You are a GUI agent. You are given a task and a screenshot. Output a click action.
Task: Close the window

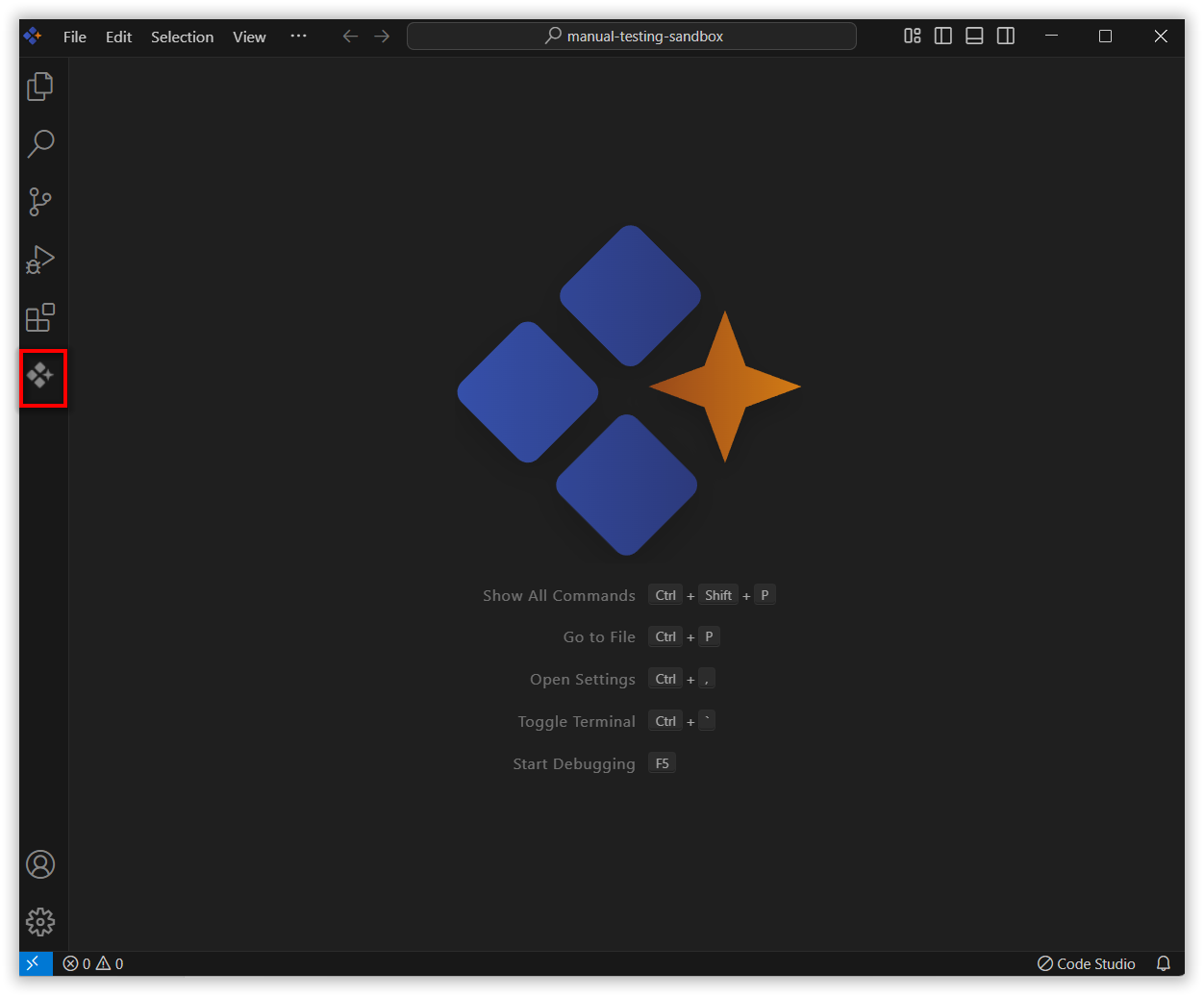tap(1161, 37)
